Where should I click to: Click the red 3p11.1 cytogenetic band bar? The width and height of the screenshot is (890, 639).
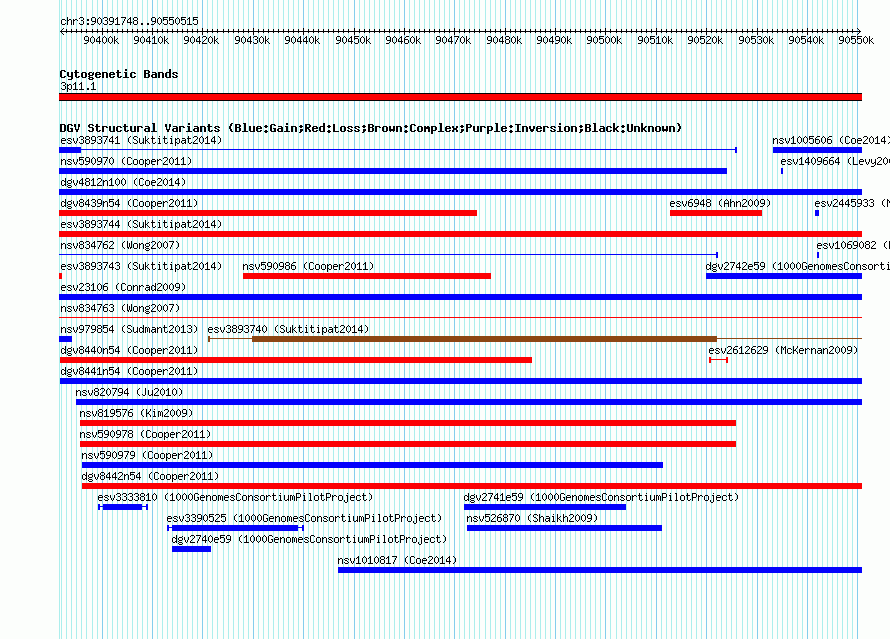pos(460,97)
